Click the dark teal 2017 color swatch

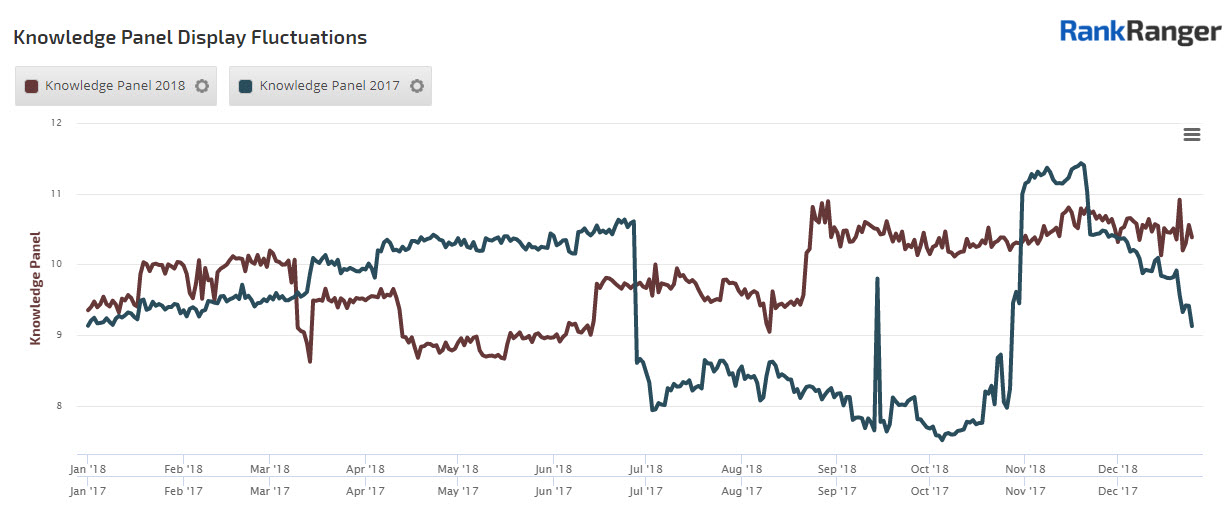(246, 86)
